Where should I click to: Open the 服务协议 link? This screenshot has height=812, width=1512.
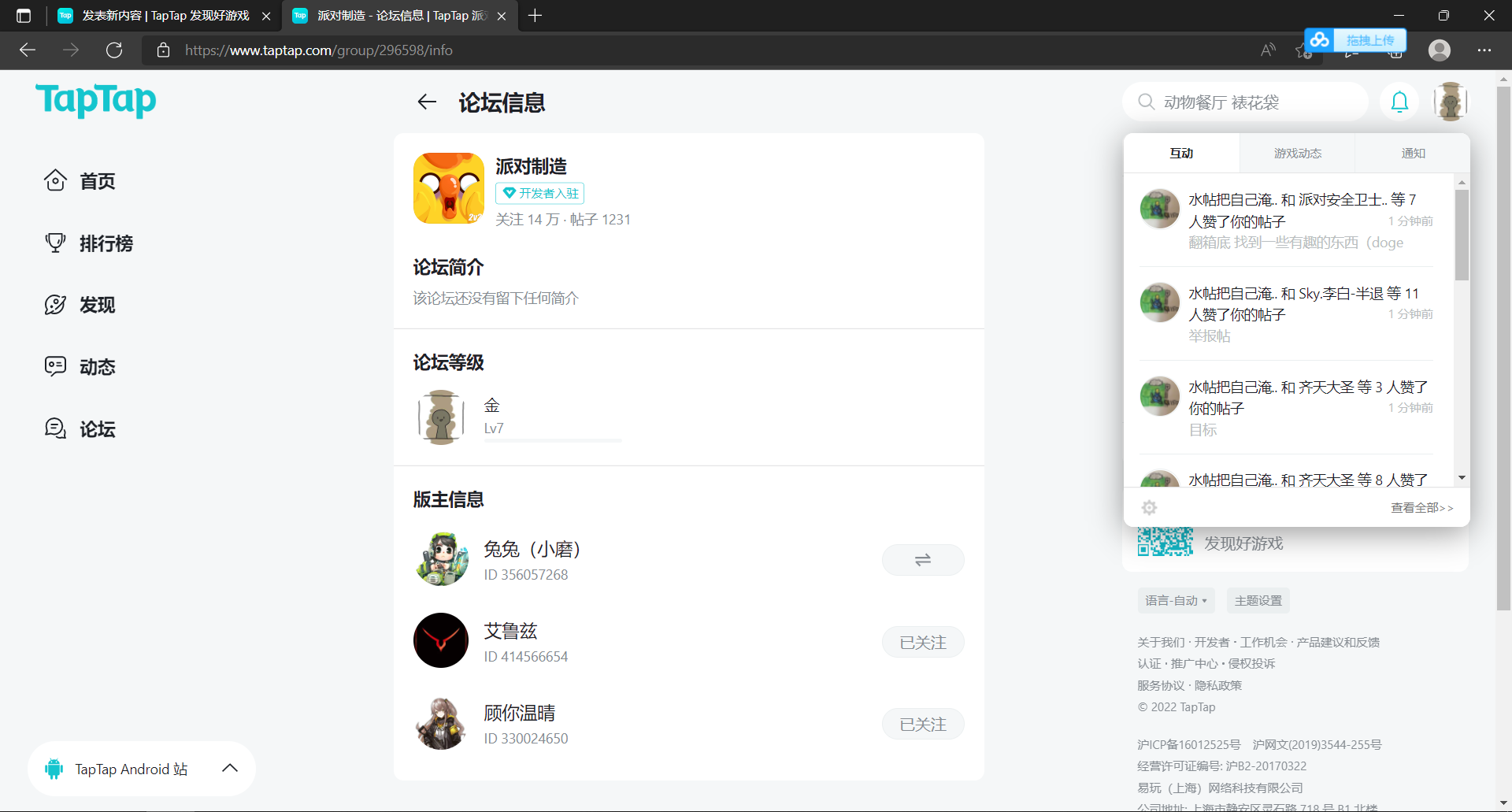tap(1161, 685)
